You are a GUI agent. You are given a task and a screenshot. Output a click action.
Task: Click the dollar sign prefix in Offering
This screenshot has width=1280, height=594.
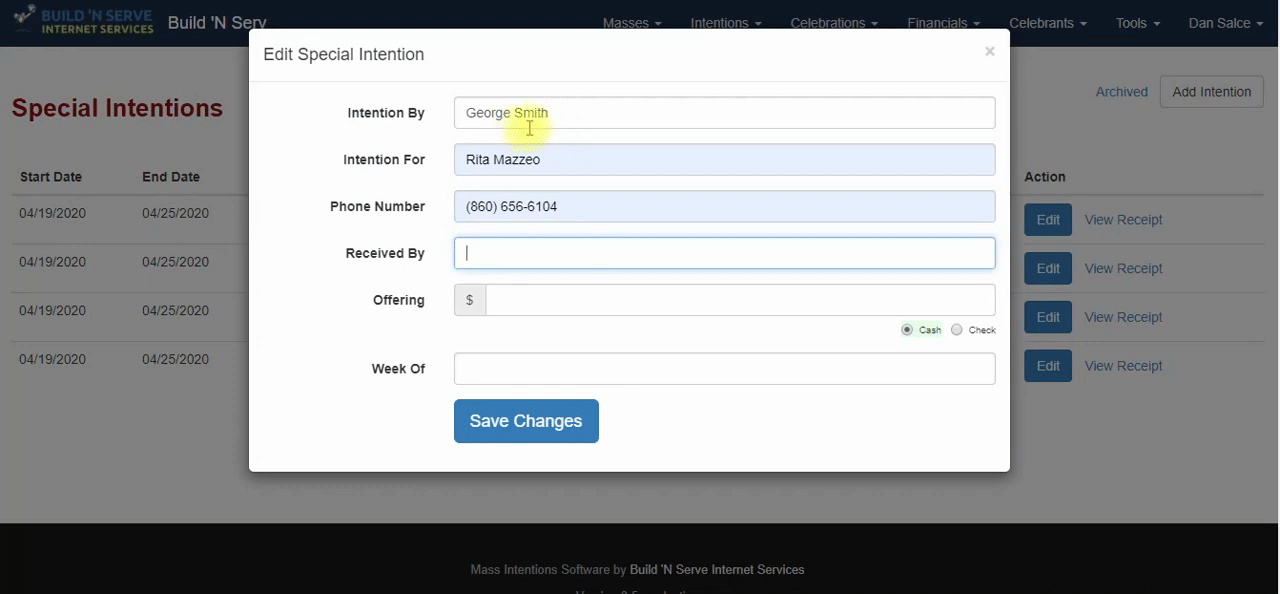click(470, 300)
